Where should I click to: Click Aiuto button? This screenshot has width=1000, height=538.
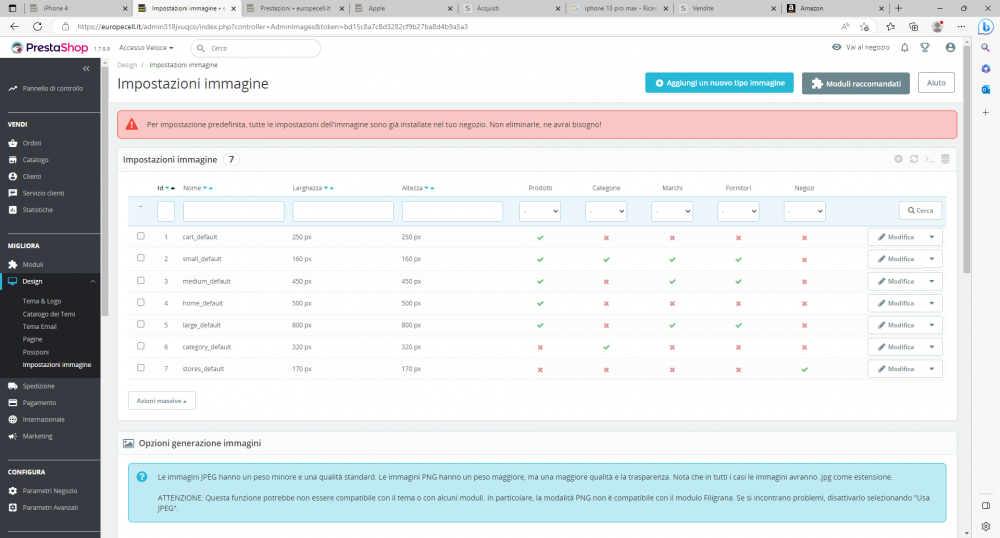(936, 83)
